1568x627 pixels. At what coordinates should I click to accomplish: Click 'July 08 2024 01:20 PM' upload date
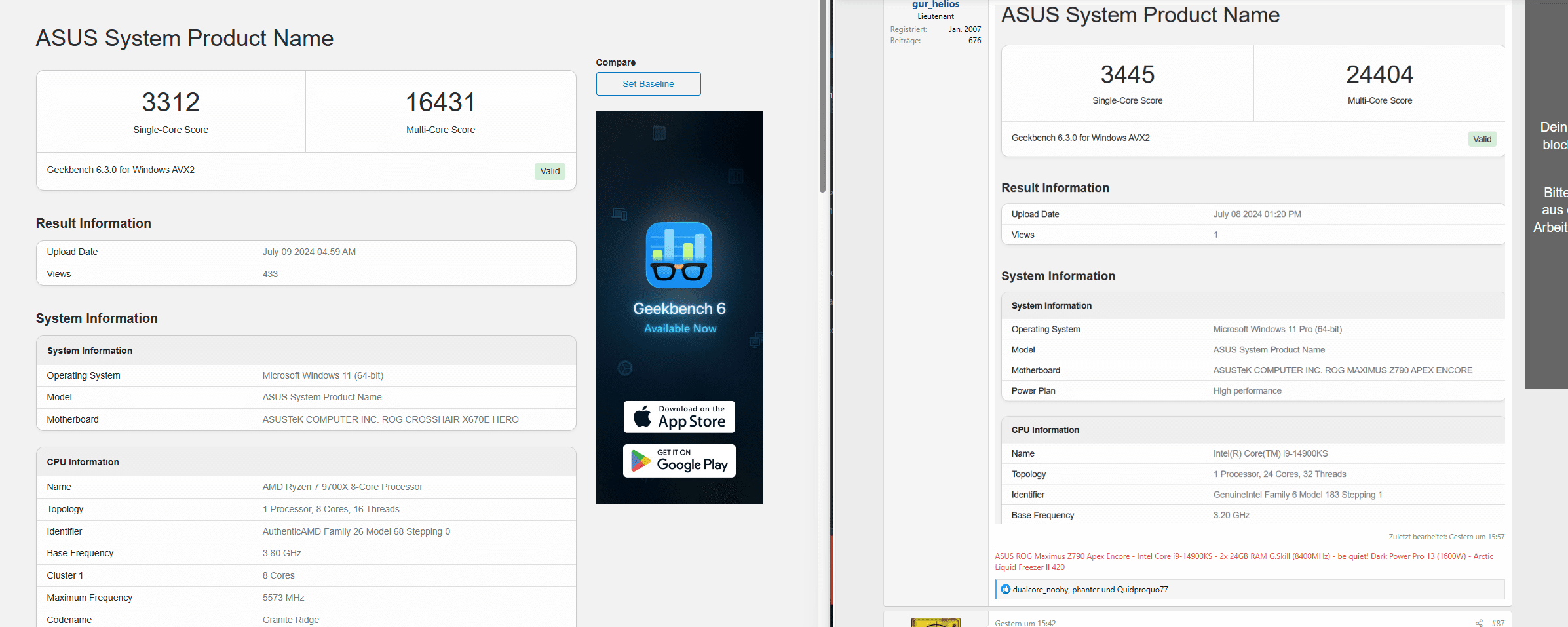[1257, 214]
